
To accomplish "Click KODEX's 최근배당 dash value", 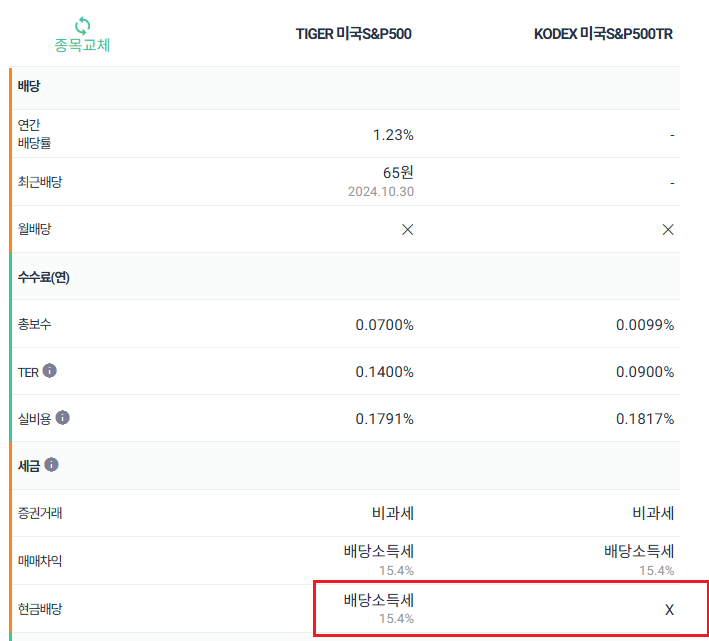I will coord(672,183).
